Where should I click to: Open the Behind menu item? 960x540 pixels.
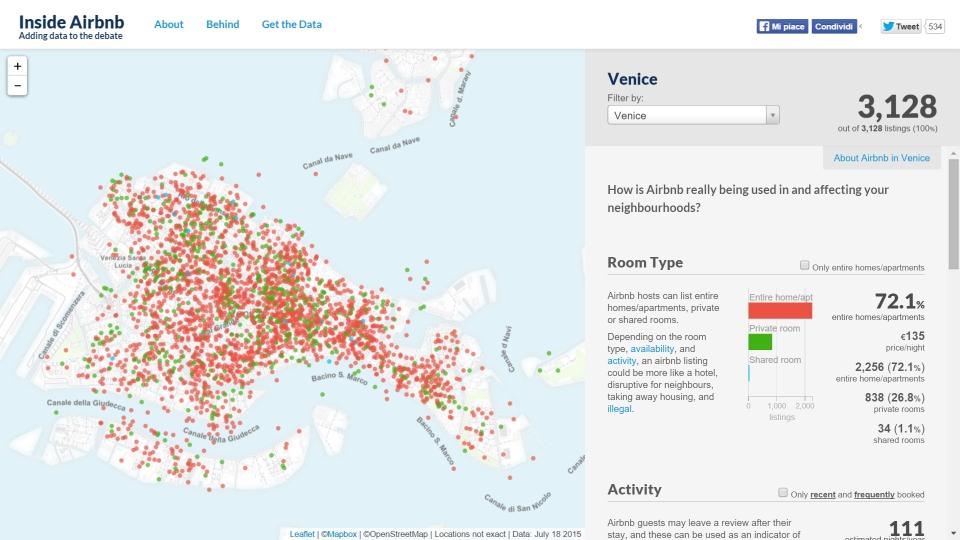(x=222, y=24)
